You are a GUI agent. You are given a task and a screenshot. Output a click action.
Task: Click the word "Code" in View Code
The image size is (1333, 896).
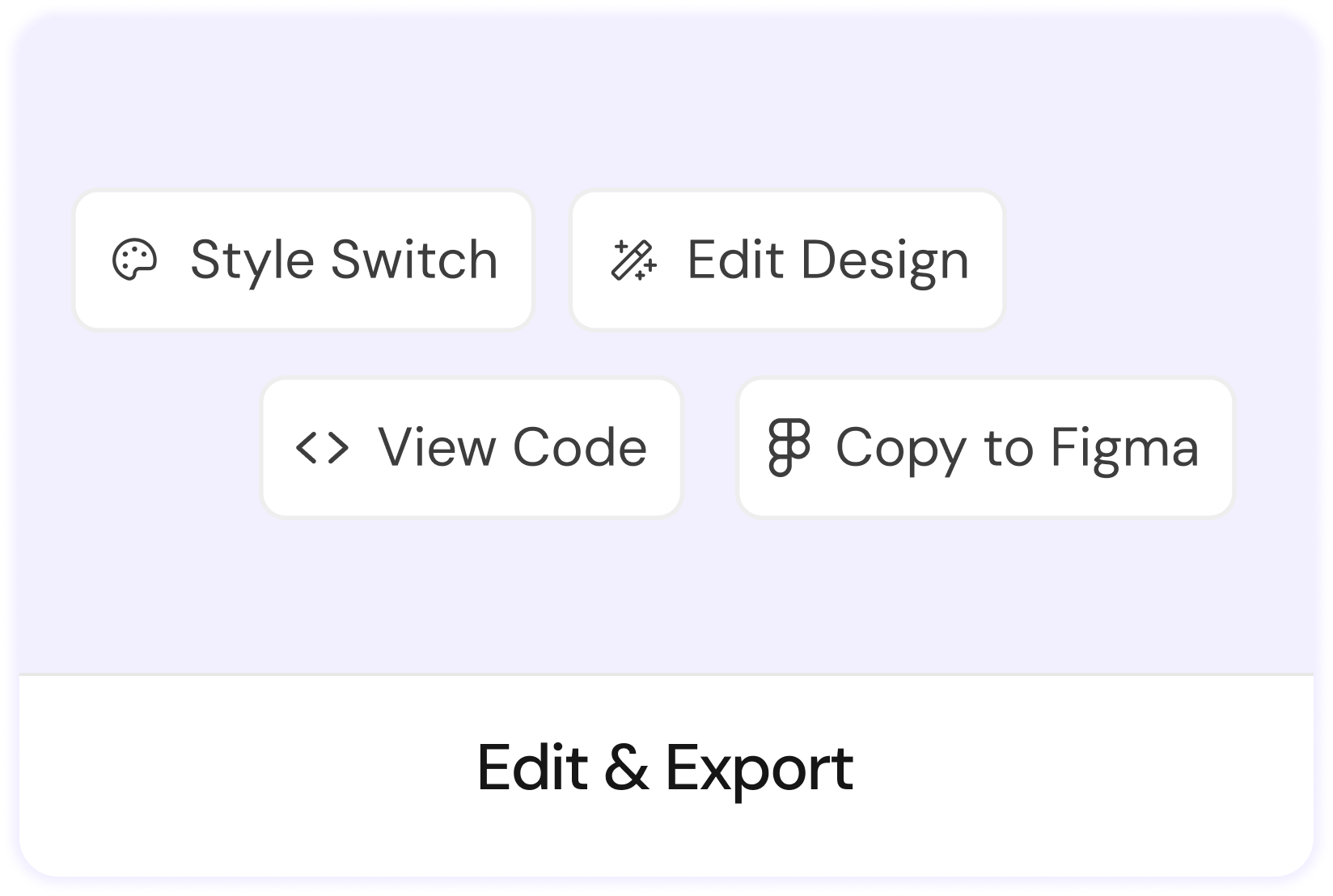(x=580, y=448)
